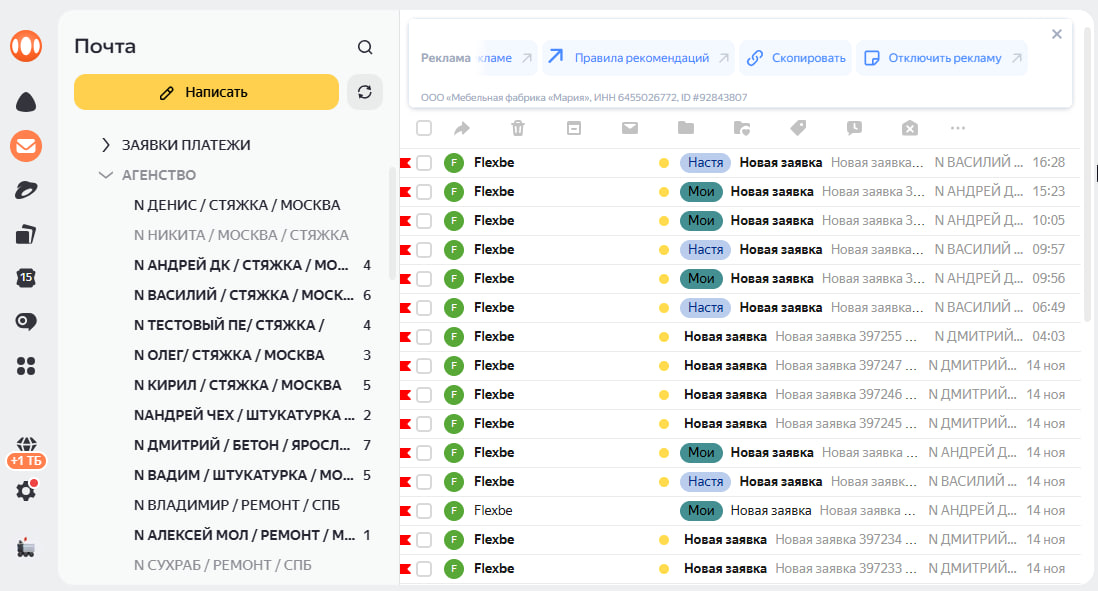Open the three-dots more actions menu

point(957,128)
